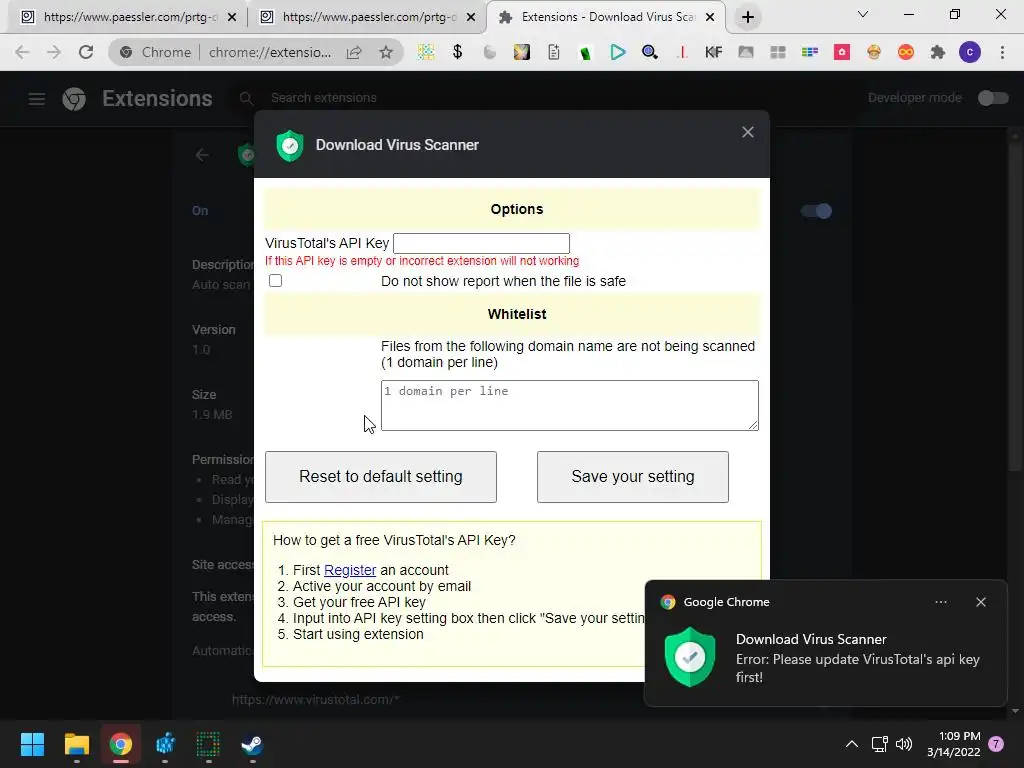
Task: Toggle the extension On/Off switch
Action: click(816, 211)
